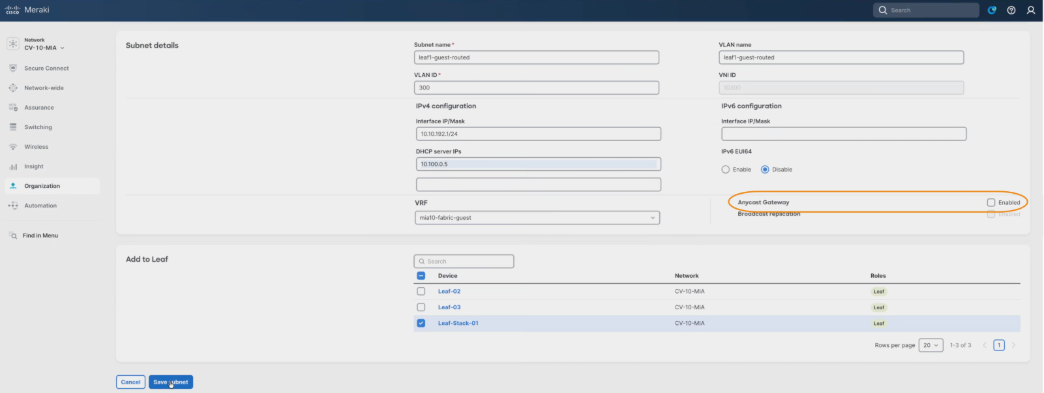Expand the CV-10-MIA network selector

(44, 48)
